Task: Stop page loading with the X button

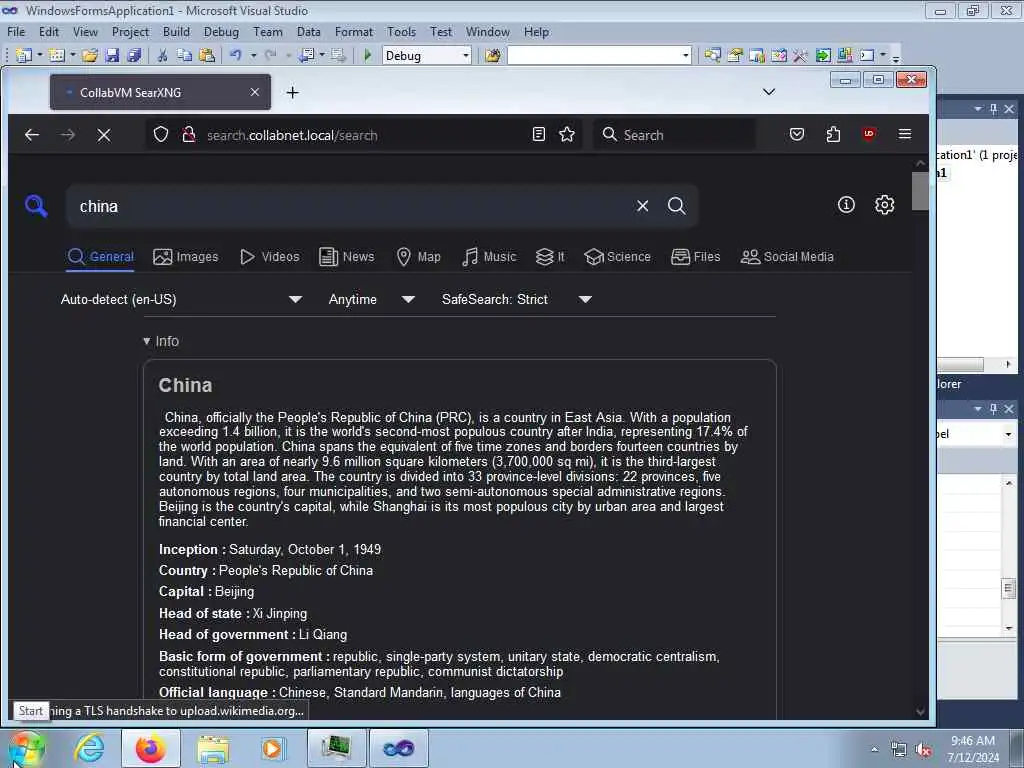Action: 104,135
